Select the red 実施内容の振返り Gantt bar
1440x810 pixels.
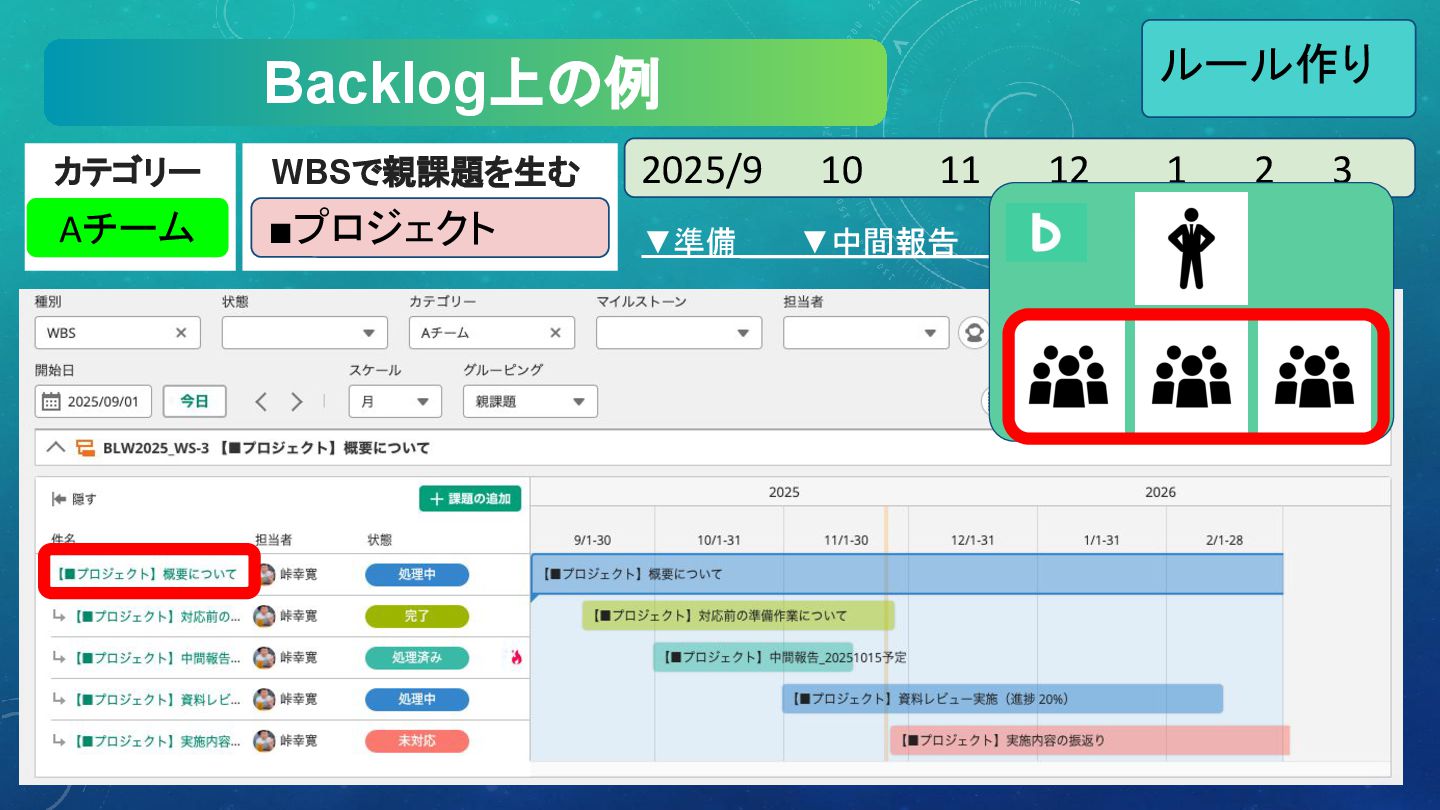point(1090,741)
